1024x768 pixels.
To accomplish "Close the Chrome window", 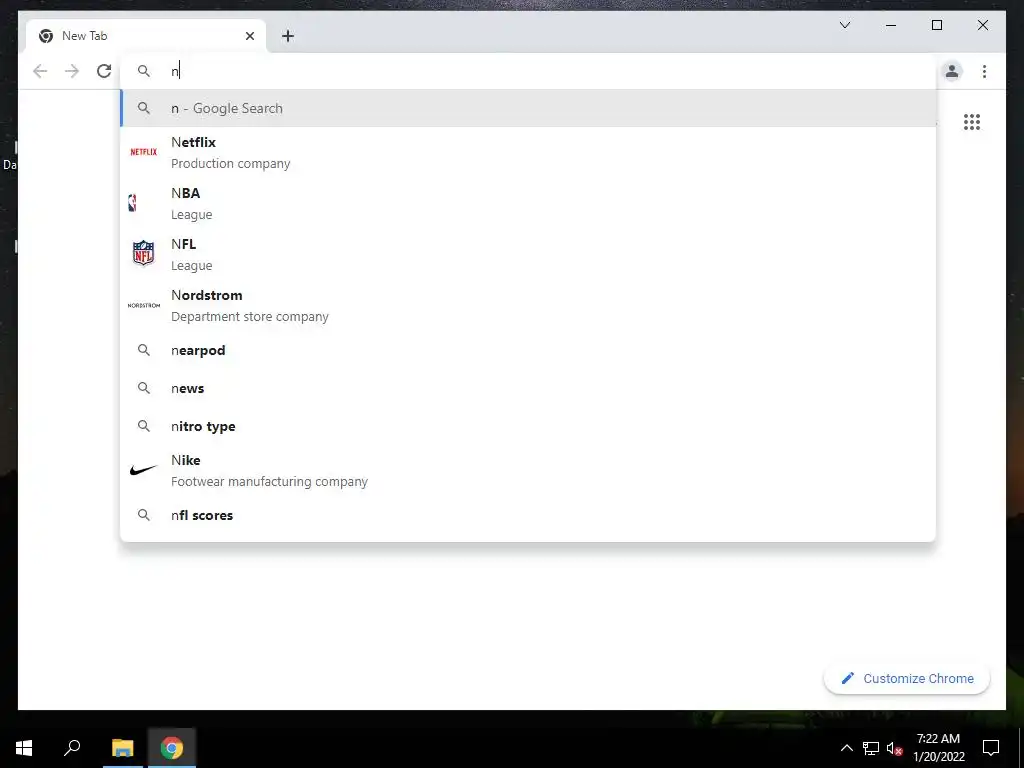I will (982, 25).
